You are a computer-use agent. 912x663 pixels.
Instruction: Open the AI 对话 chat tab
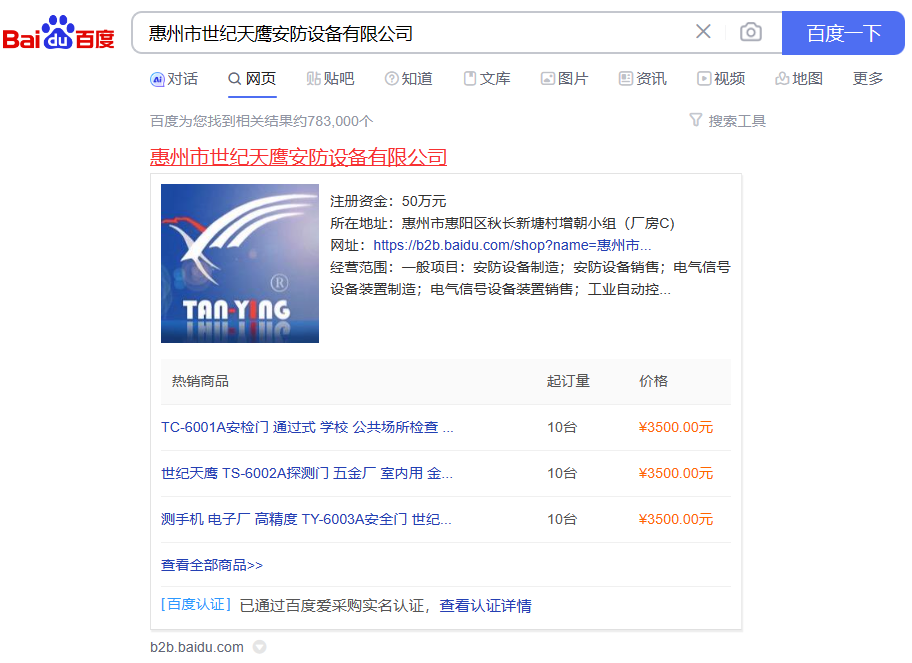click(174, 79)
